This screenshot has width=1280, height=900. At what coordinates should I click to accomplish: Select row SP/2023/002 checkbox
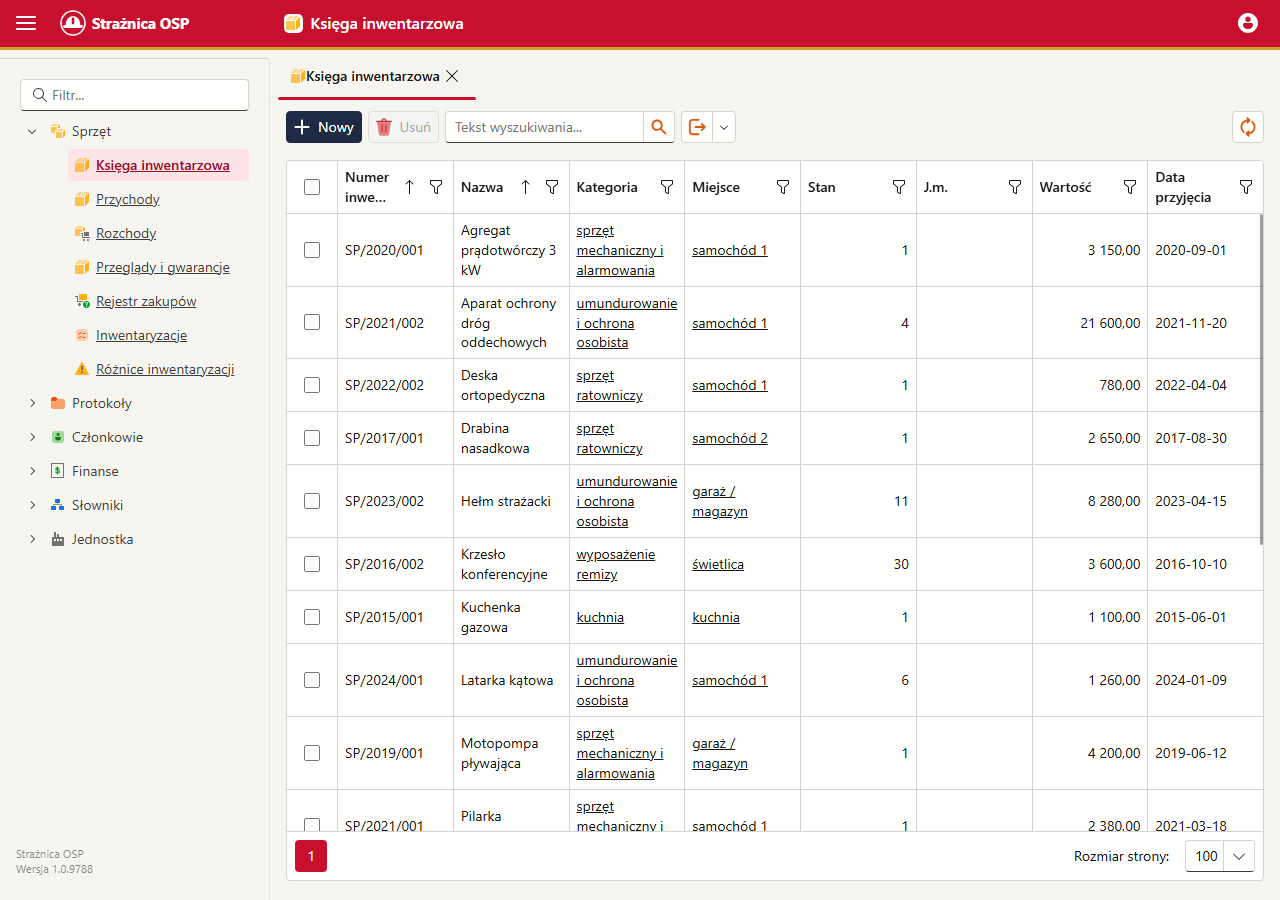[x=312, y=501]
